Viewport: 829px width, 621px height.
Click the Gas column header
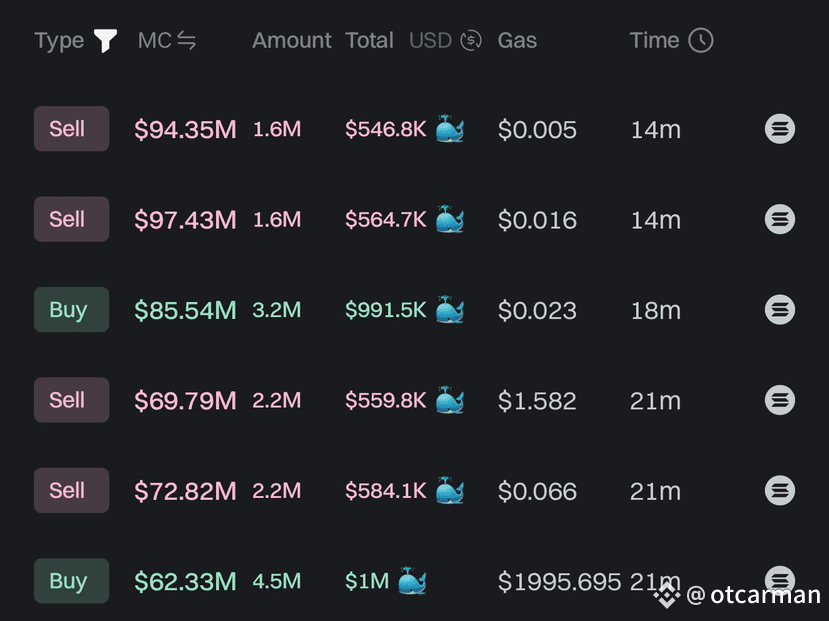[517, 40]
